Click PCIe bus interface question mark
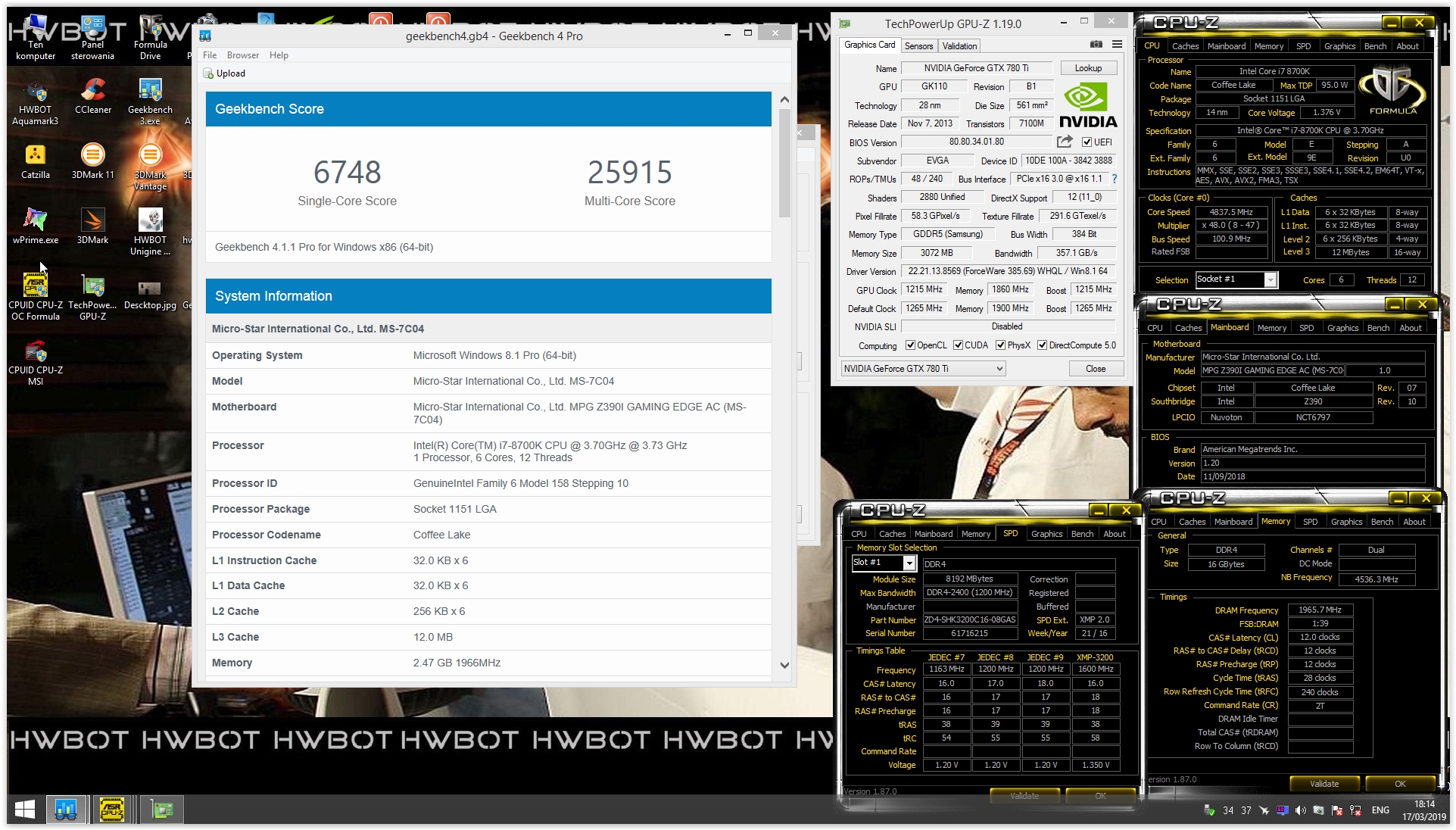 [1115, 179]
